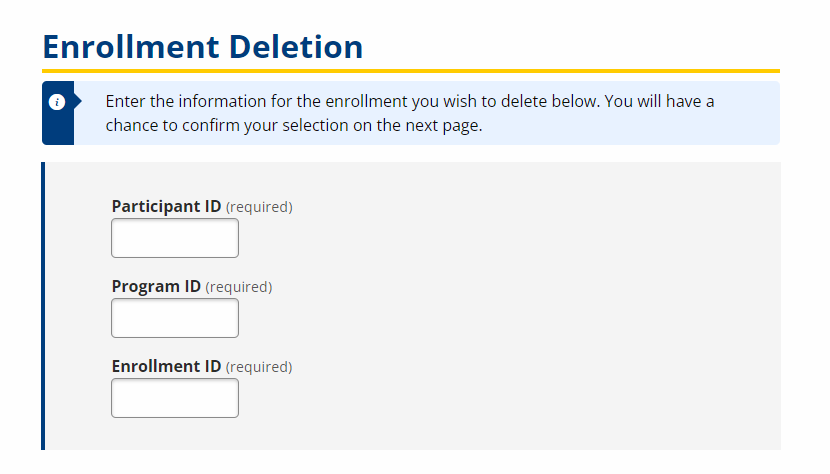Click the (required) note beside Program ID

click(x=239, y=288)
